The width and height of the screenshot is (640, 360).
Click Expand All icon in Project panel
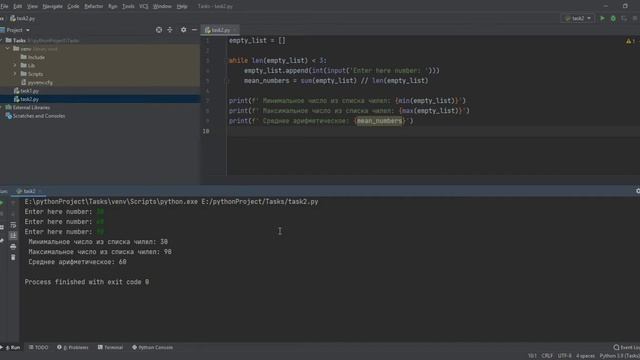click(x=170, y=30)
